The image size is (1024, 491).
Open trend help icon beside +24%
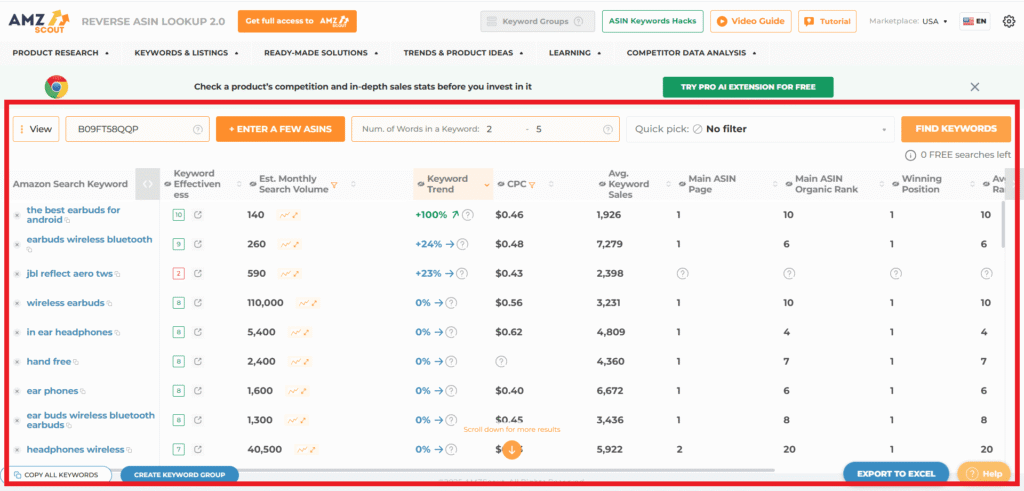462,244
